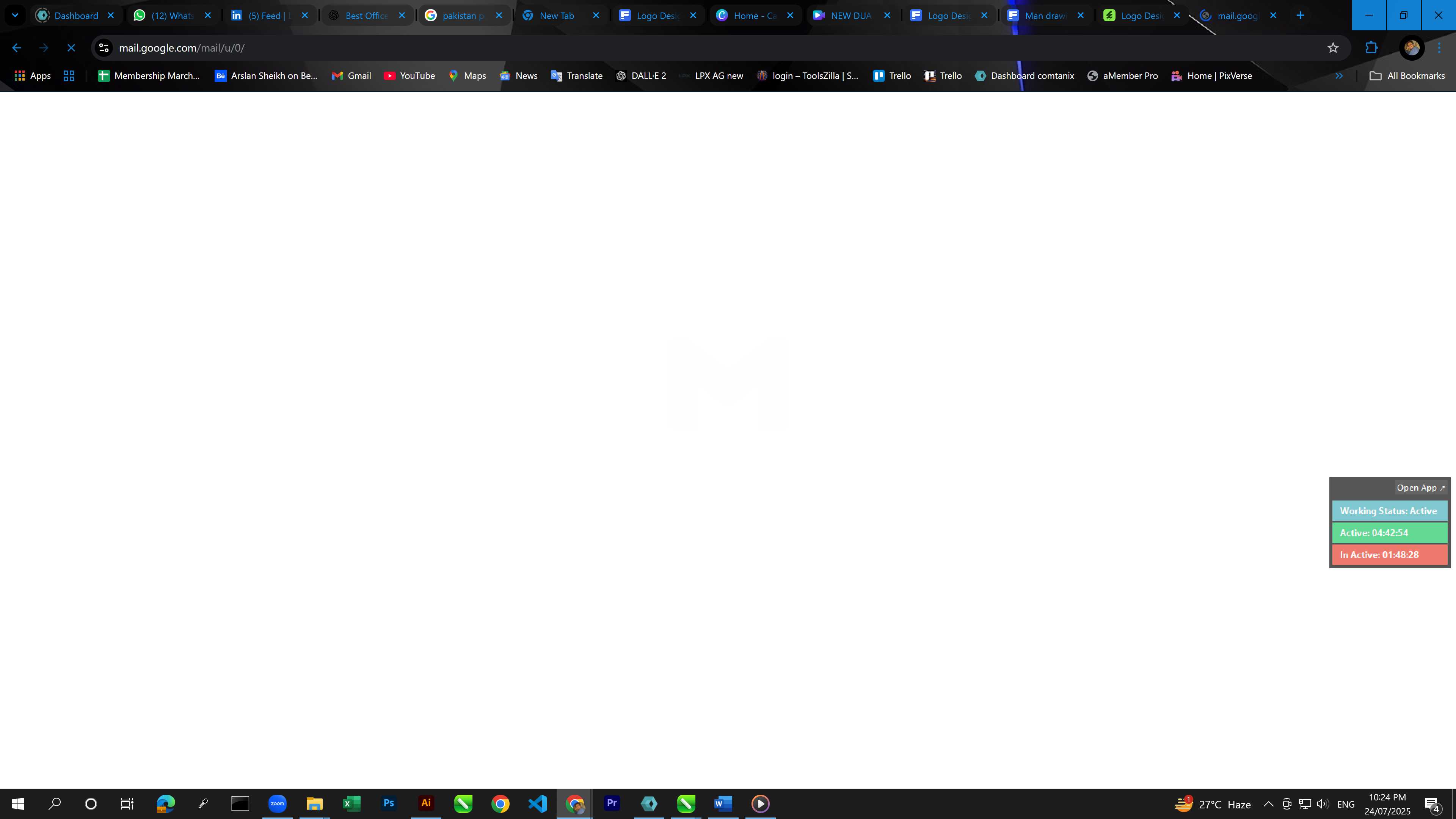Go back using the browser back arrow

[16, 48]
